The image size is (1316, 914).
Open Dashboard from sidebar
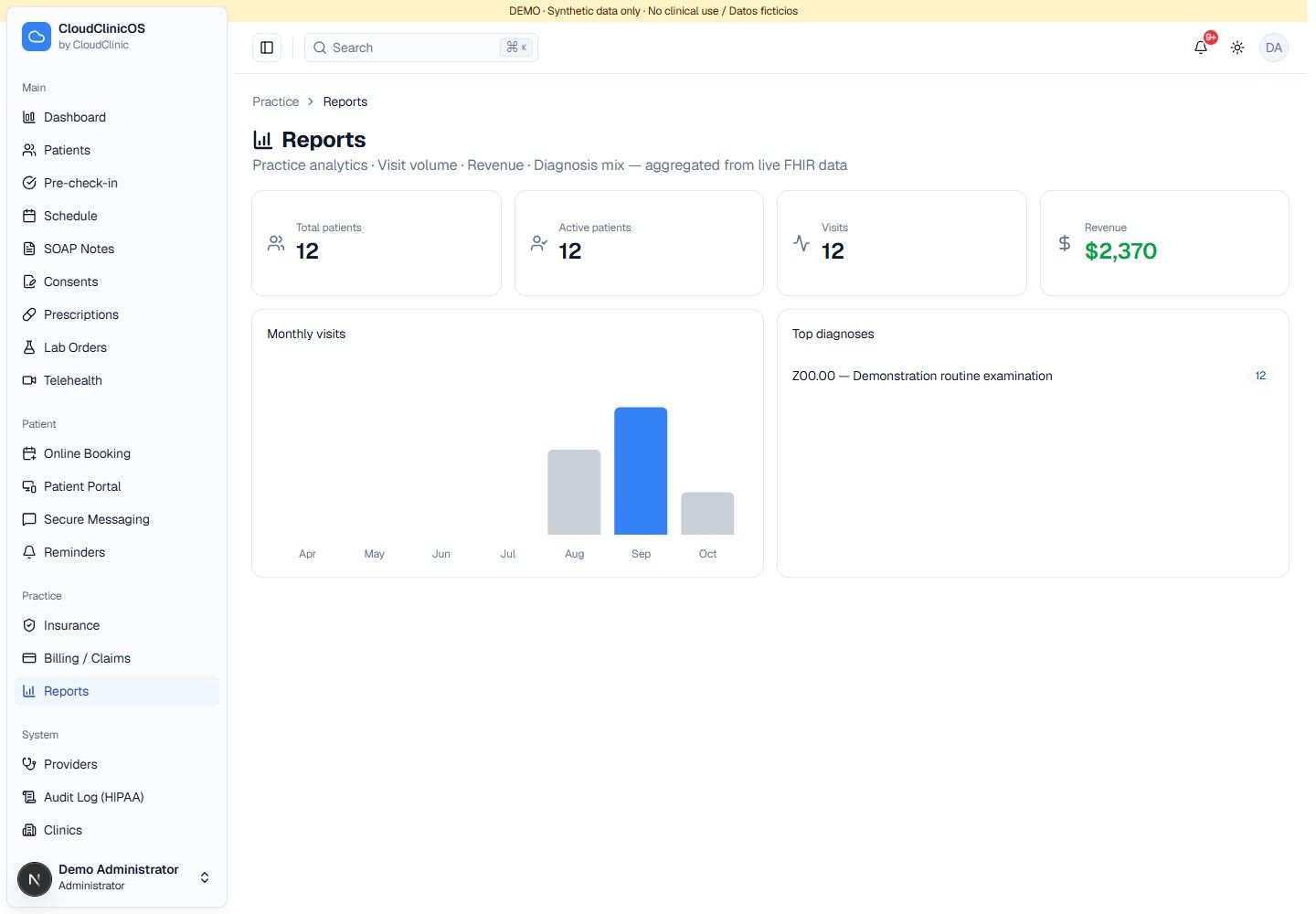(117, 117)
